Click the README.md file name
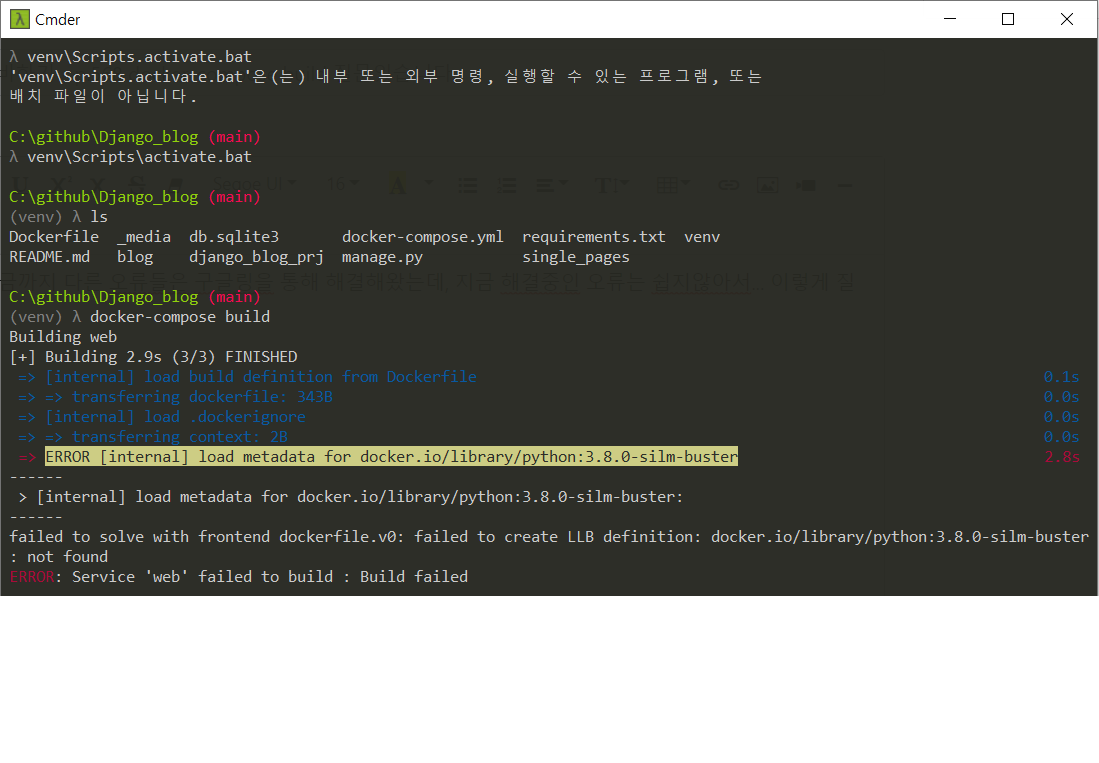This screenshot has width=1099, height=763. tap(50, 257)
